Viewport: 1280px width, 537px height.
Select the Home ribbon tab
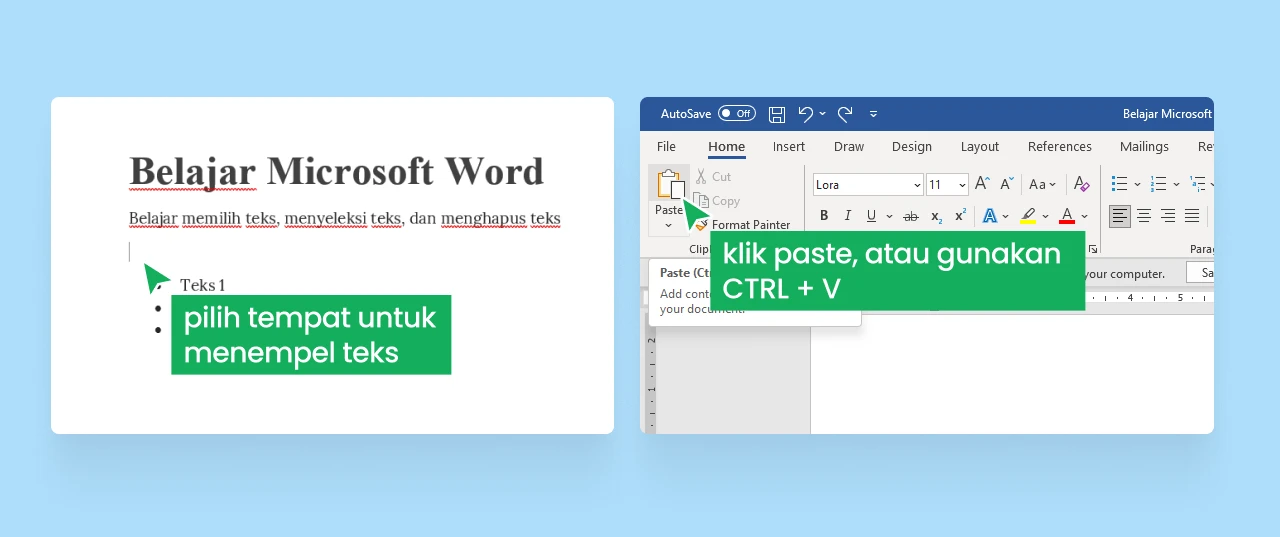(726, 146)
